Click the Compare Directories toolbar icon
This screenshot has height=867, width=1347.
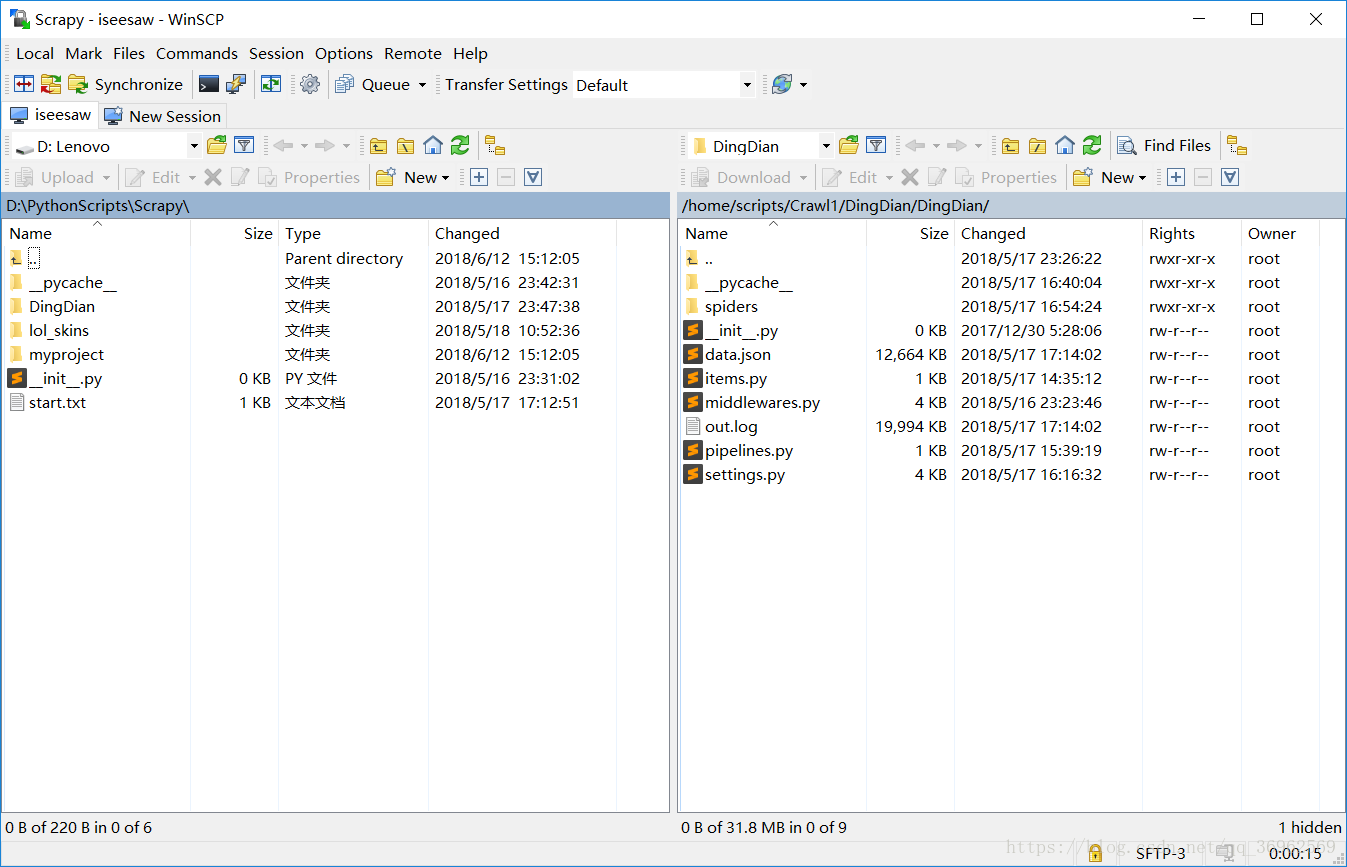point(24,85)
